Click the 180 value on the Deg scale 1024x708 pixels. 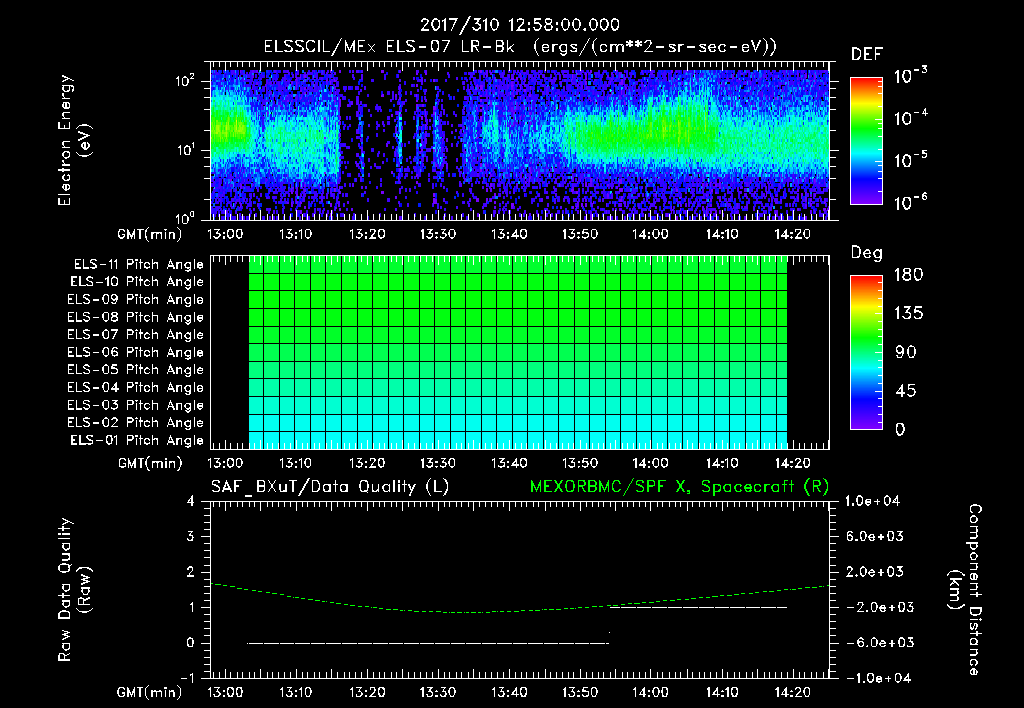908,275
